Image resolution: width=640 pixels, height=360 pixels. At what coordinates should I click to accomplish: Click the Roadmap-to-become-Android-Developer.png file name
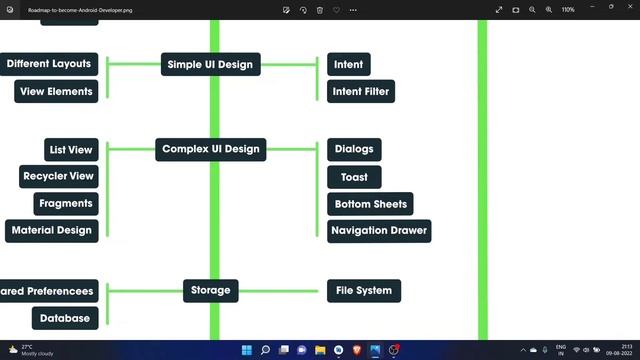(80, 10)
